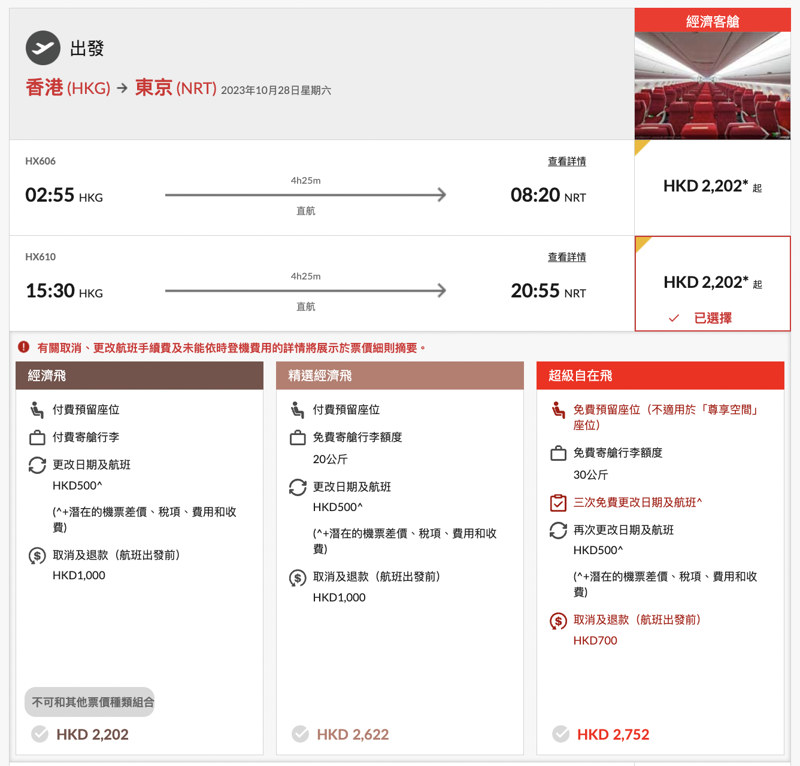Click refresh icon beside 再次更改日期及航班
This screenshot has width=800, height=766.
558,530
